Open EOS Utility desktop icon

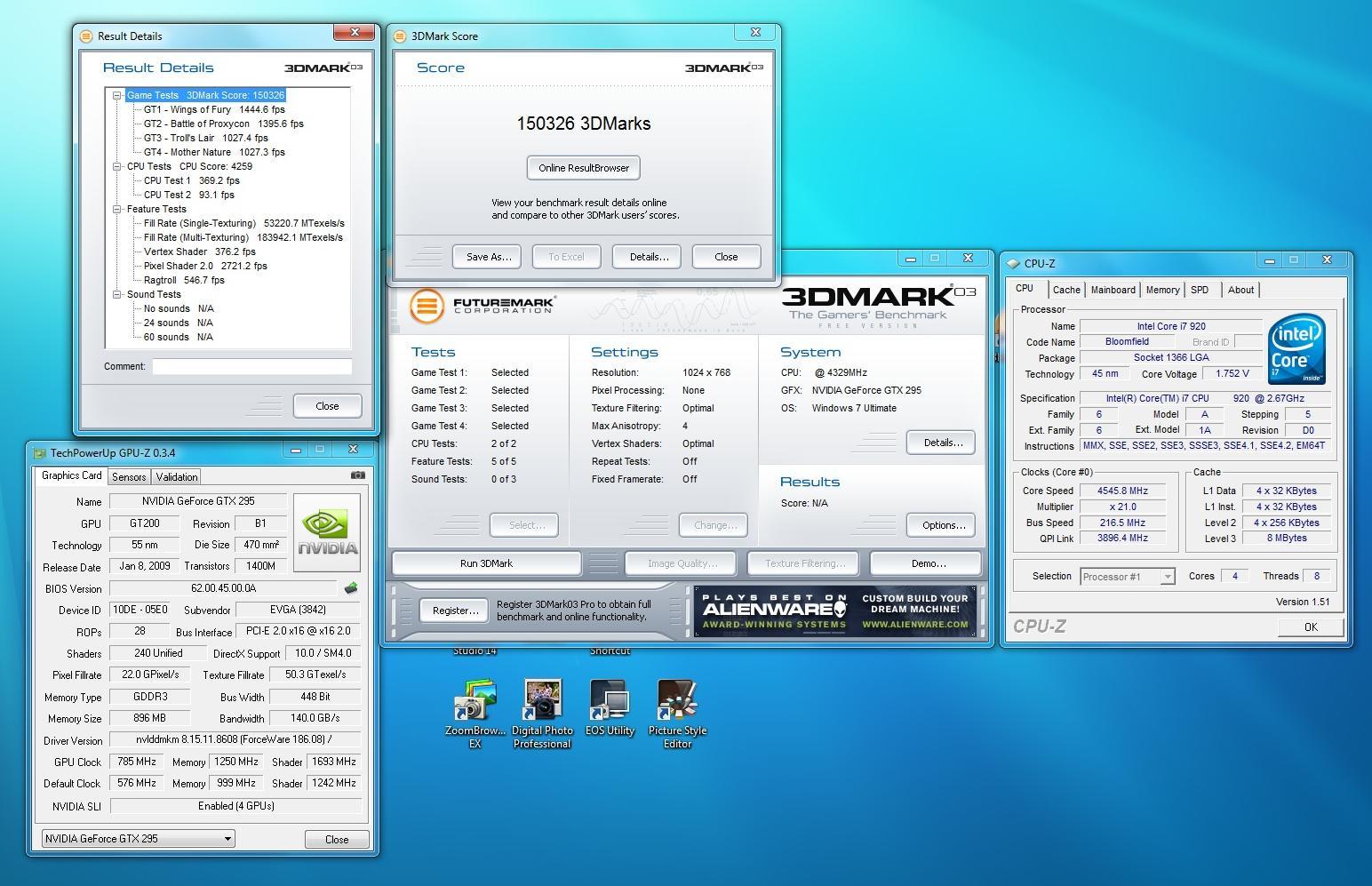tap(610, 709)
